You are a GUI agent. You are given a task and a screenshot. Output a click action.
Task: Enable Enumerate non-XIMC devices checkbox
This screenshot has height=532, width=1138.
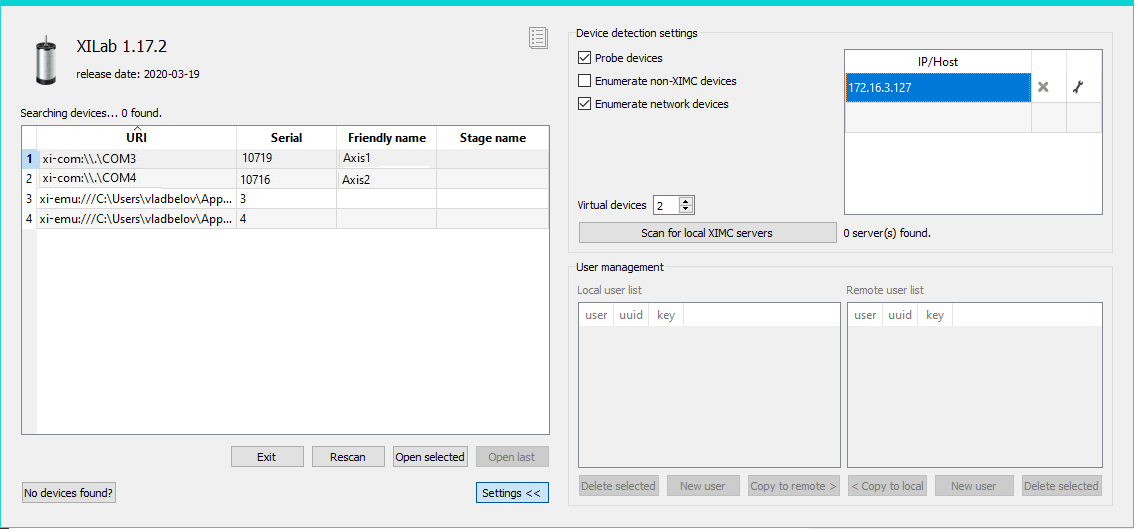tap(585, 81)
